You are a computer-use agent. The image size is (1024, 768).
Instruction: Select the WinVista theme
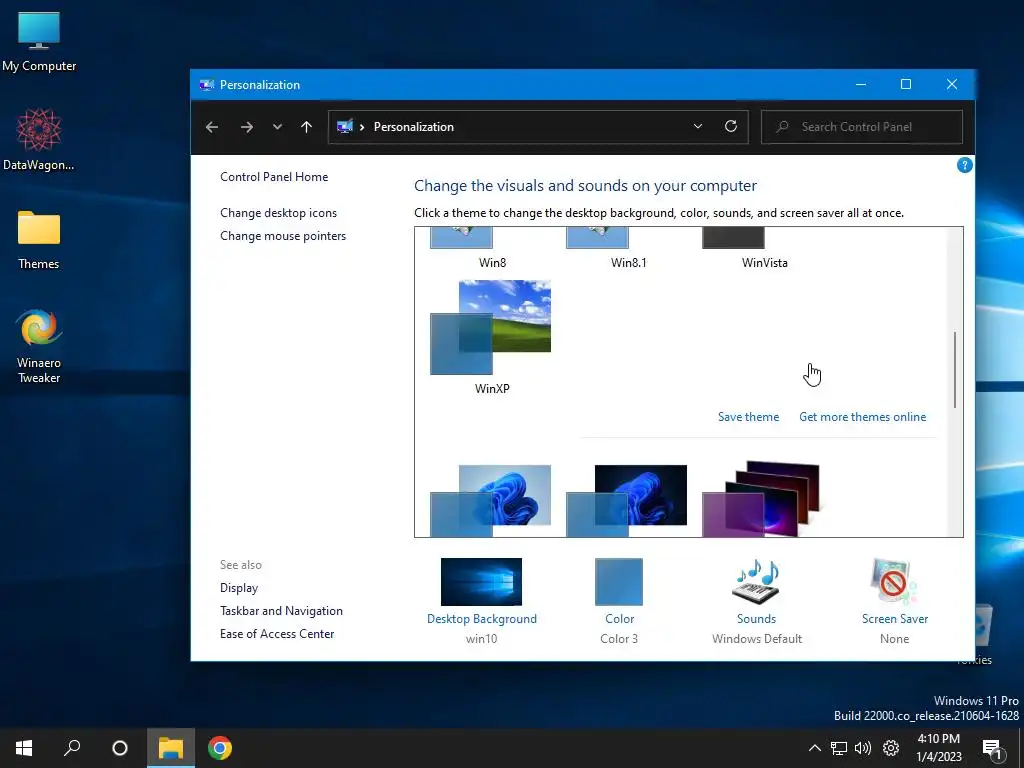click(x=763, y=248)
